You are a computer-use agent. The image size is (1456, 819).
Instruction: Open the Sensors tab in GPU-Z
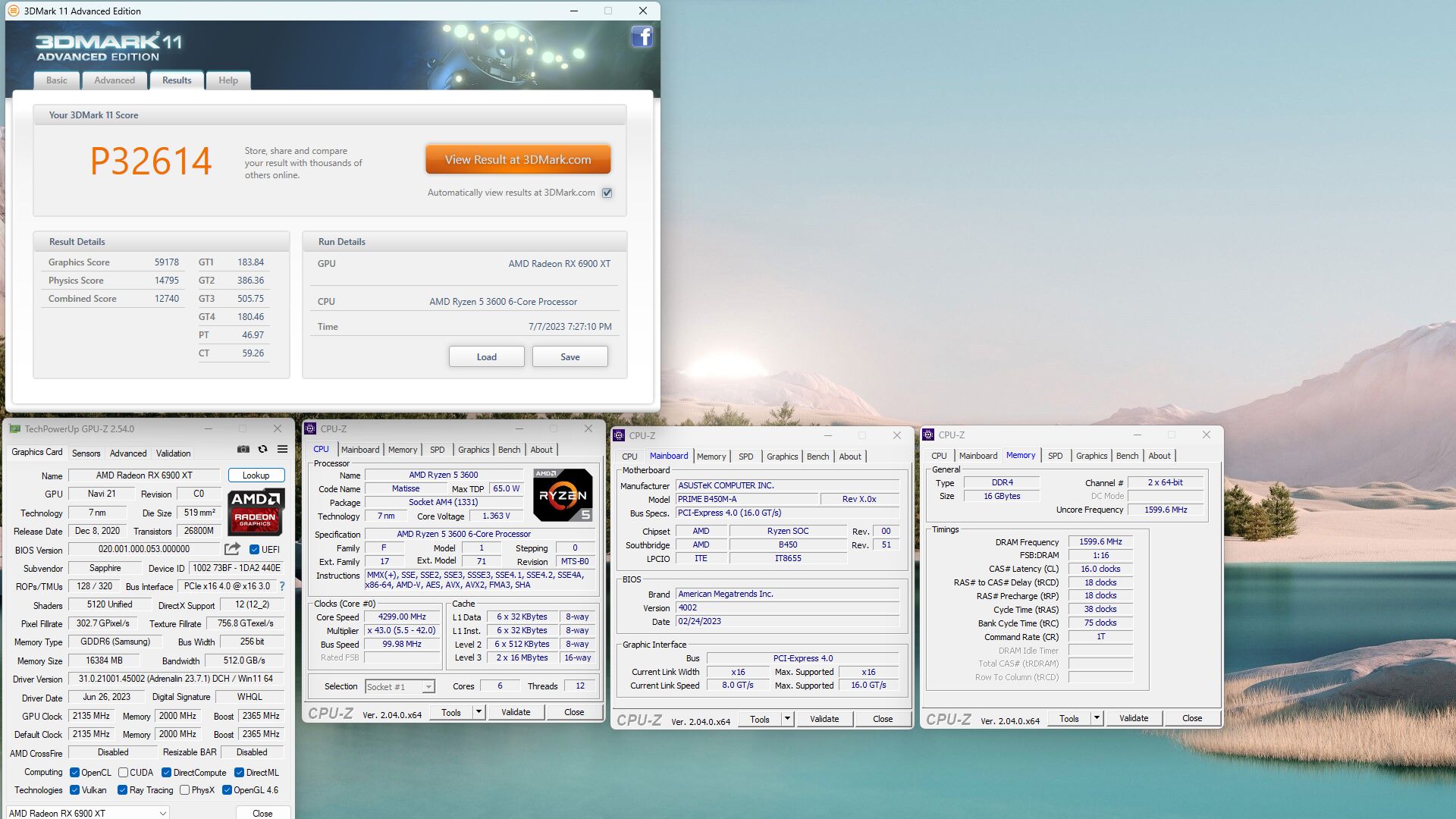tap(86, 453)
